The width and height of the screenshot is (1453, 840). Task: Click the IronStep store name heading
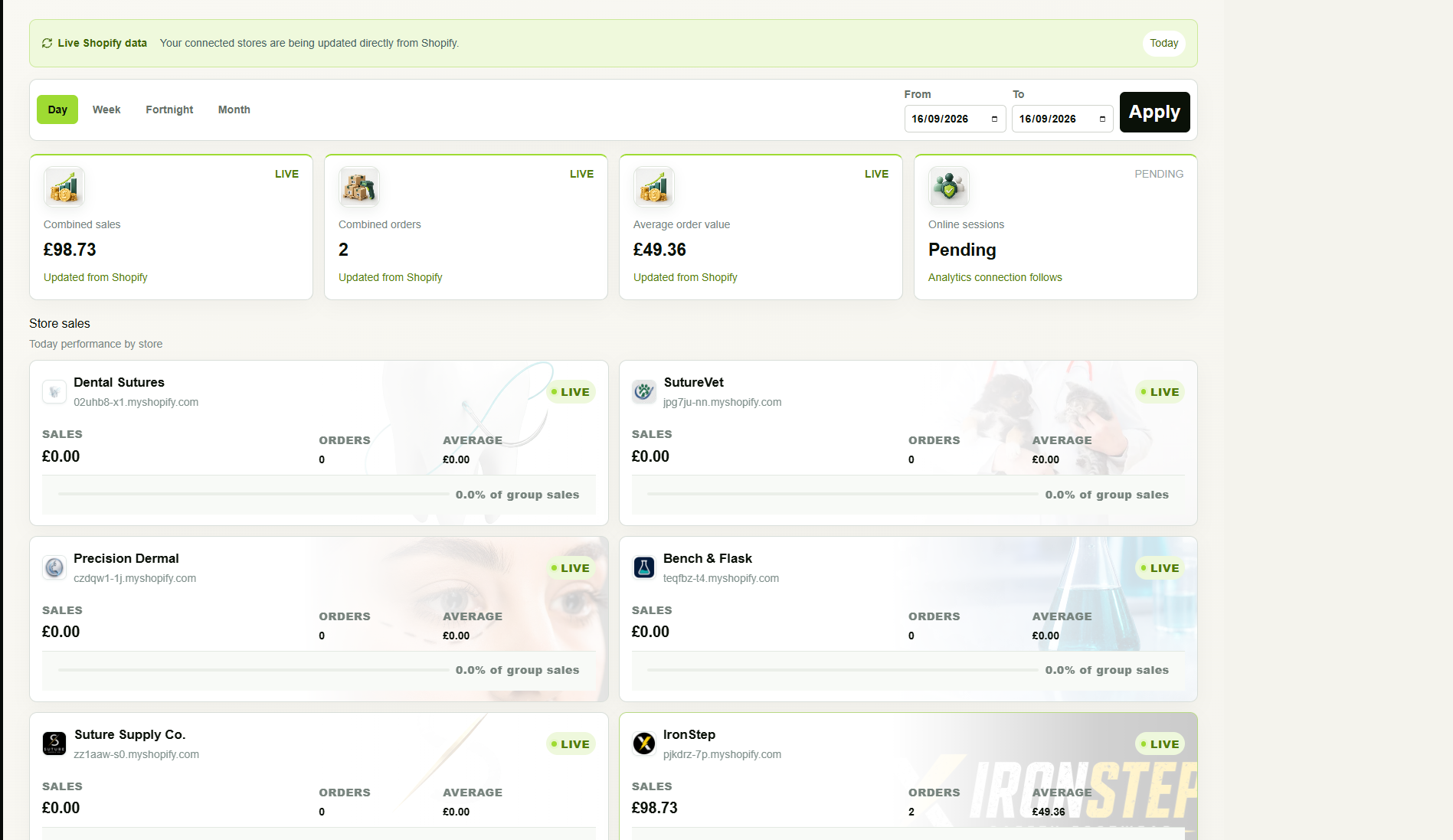689,734
